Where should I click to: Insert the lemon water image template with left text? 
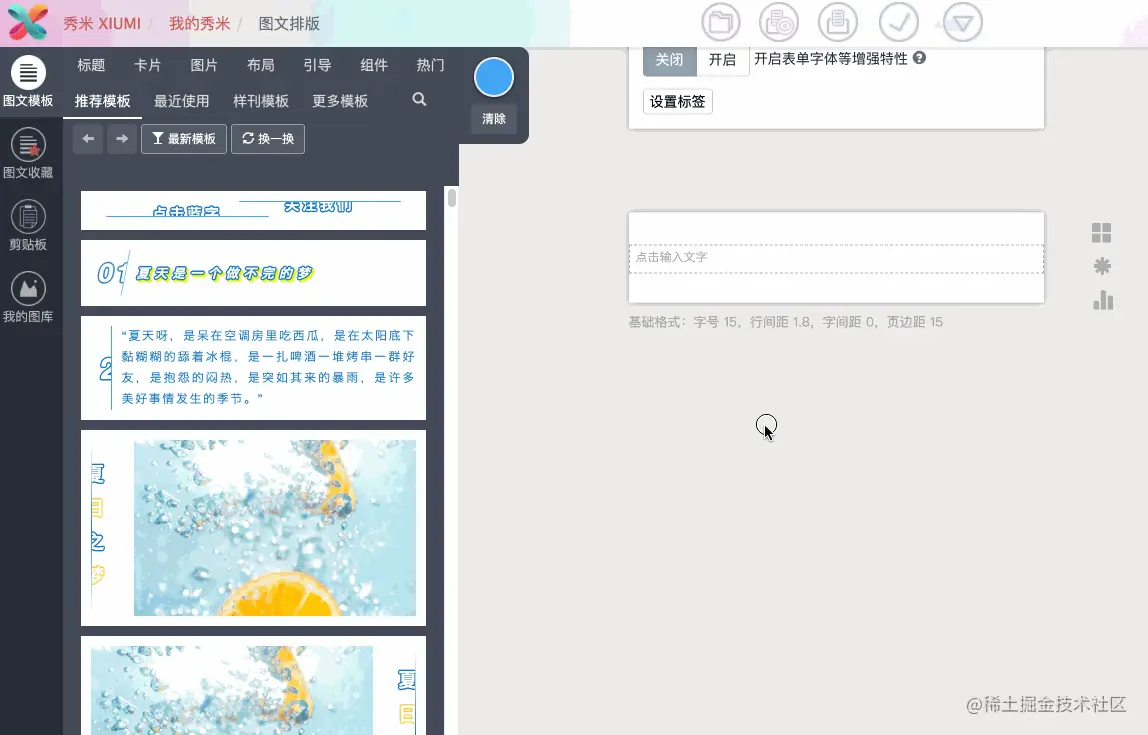tap(253, 528)
